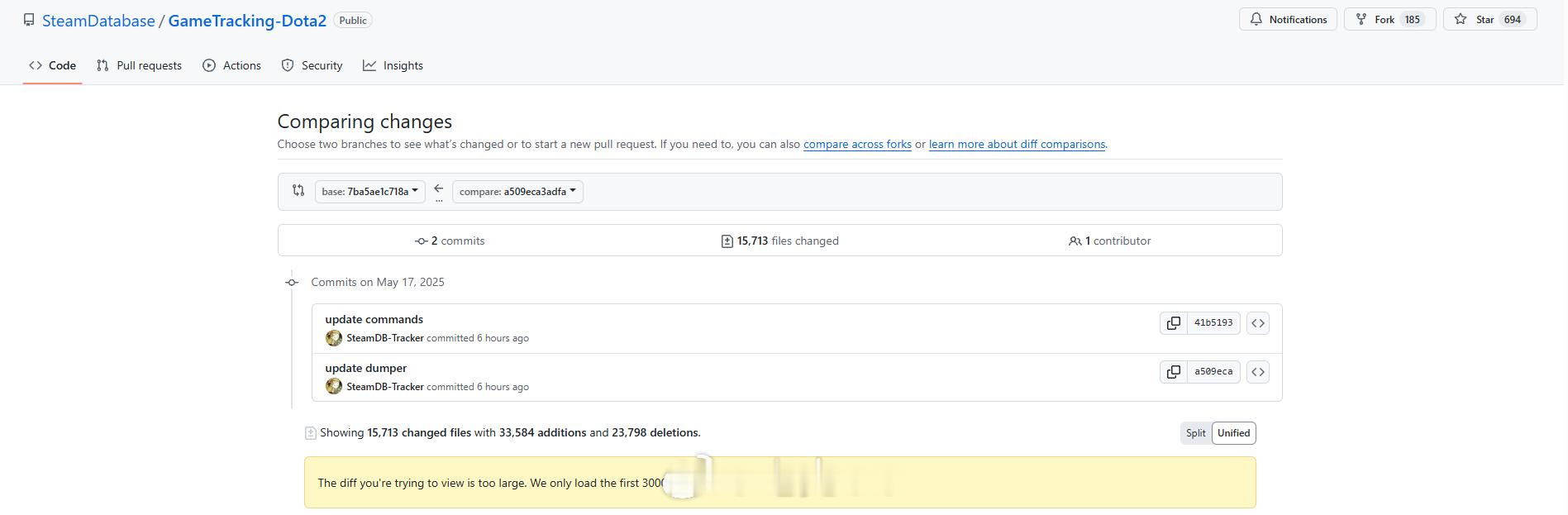Click the 15,713 changed files text
Viewport: 1568px width, 515px height.
419,432
